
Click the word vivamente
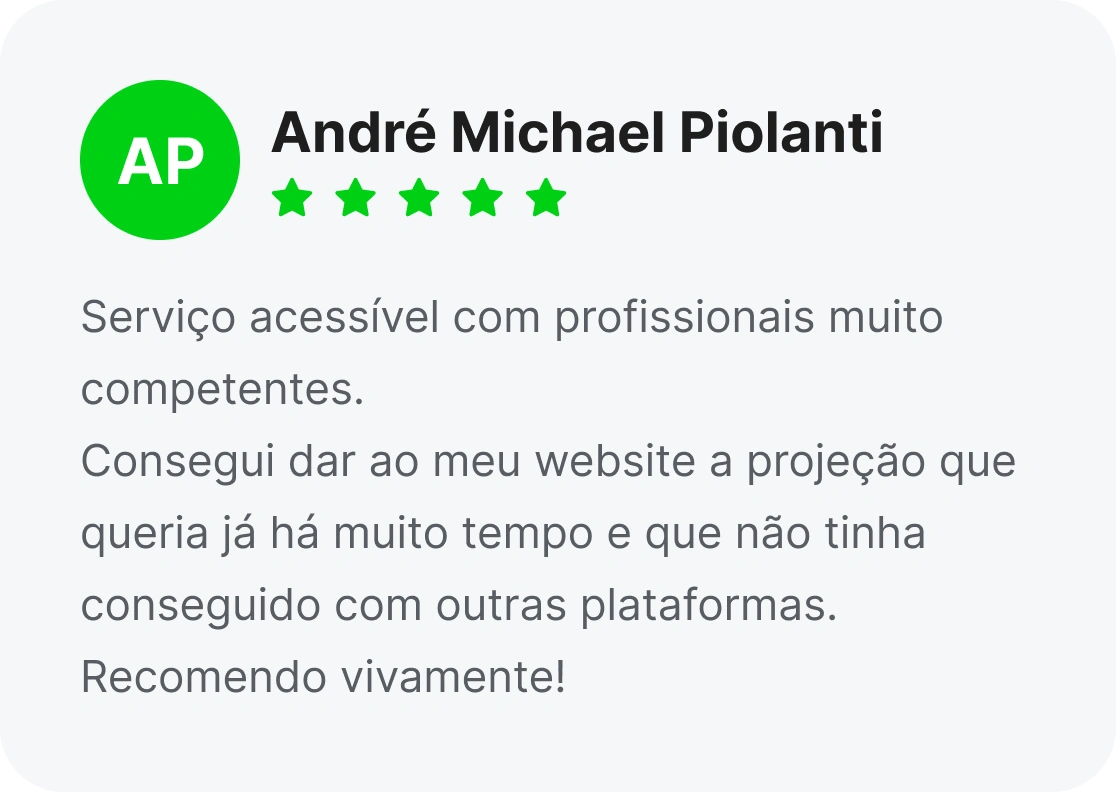click(448, 677)
